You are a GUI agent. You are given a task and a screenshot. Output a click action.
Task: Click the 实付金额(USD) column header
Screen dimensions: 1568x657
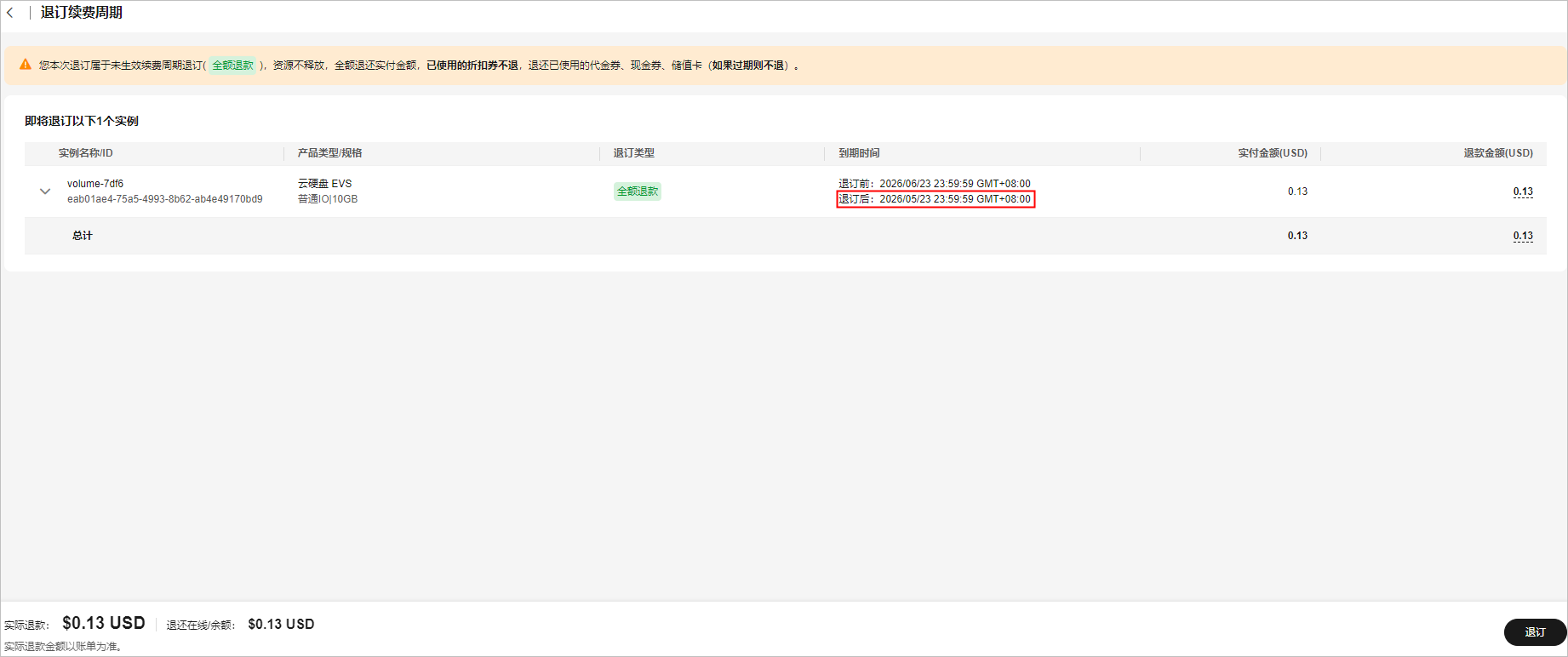coord(1273,153)
